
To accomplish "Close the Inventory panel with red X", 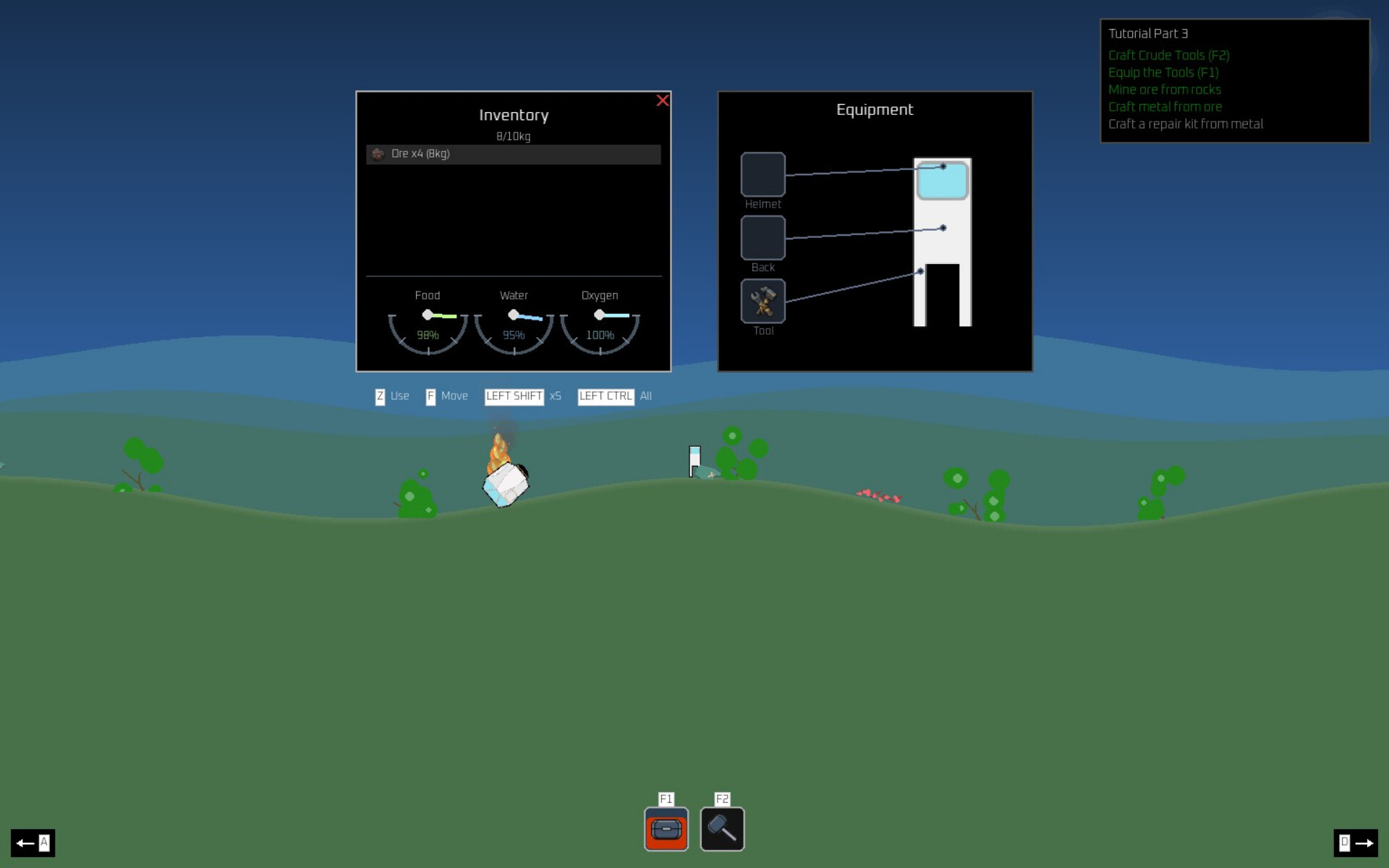I will point(662,101).
